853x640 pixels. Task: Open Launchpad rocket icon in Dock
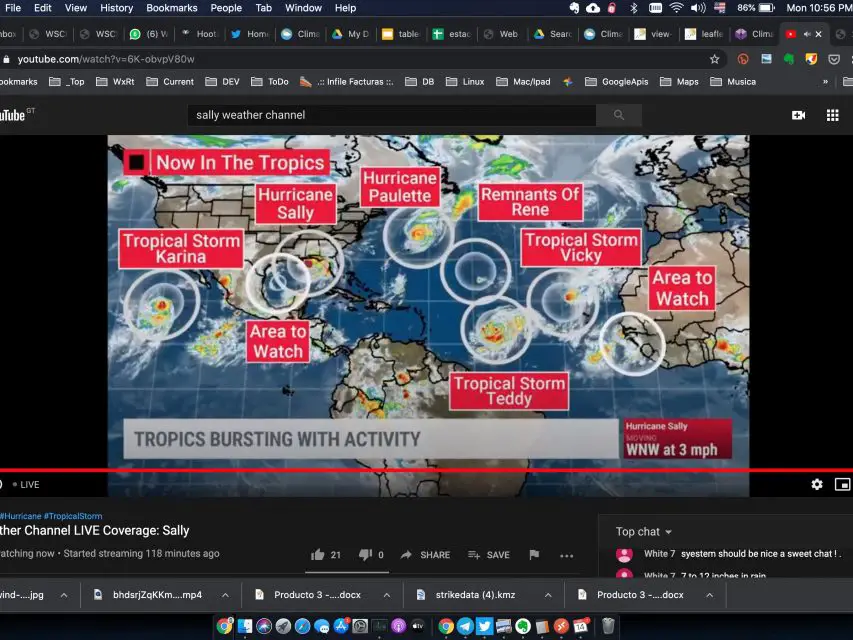point(283,626)
